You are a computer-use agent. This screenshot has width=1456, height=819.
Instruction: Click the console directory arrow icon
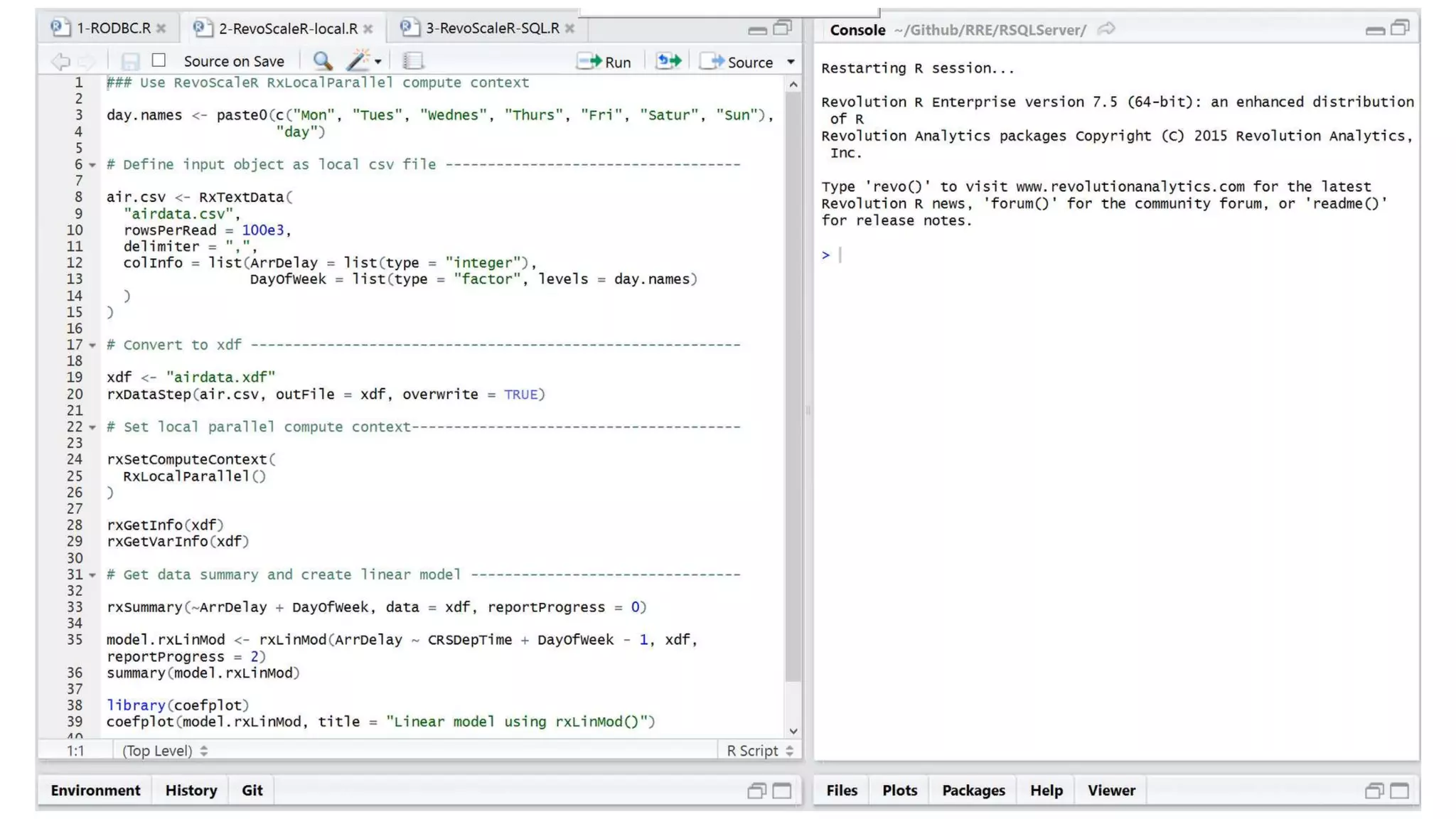click(x=1106, y=29)
